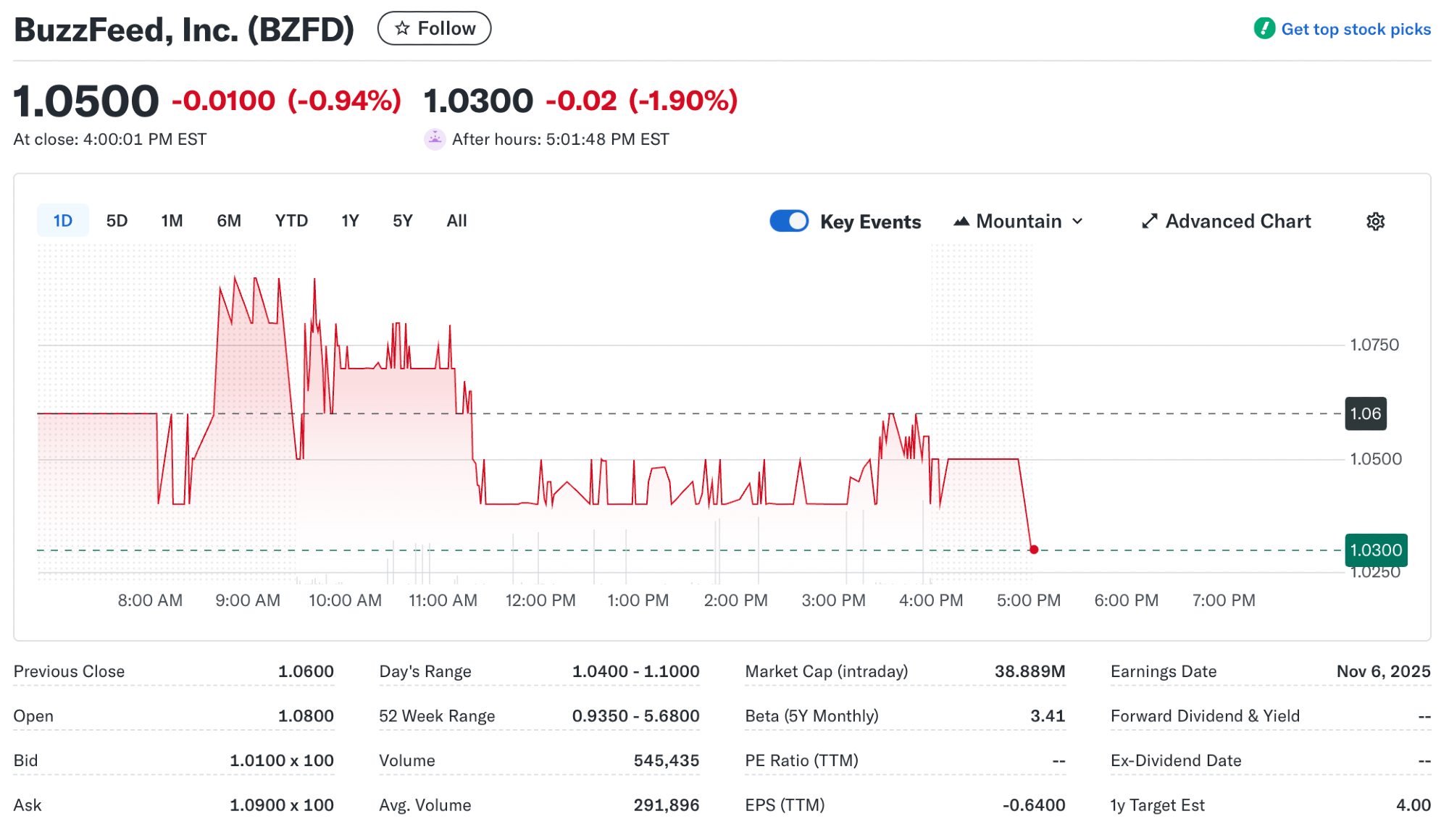Toggle Key Events switch off
1449x840 pixels.
click(789, 221)
